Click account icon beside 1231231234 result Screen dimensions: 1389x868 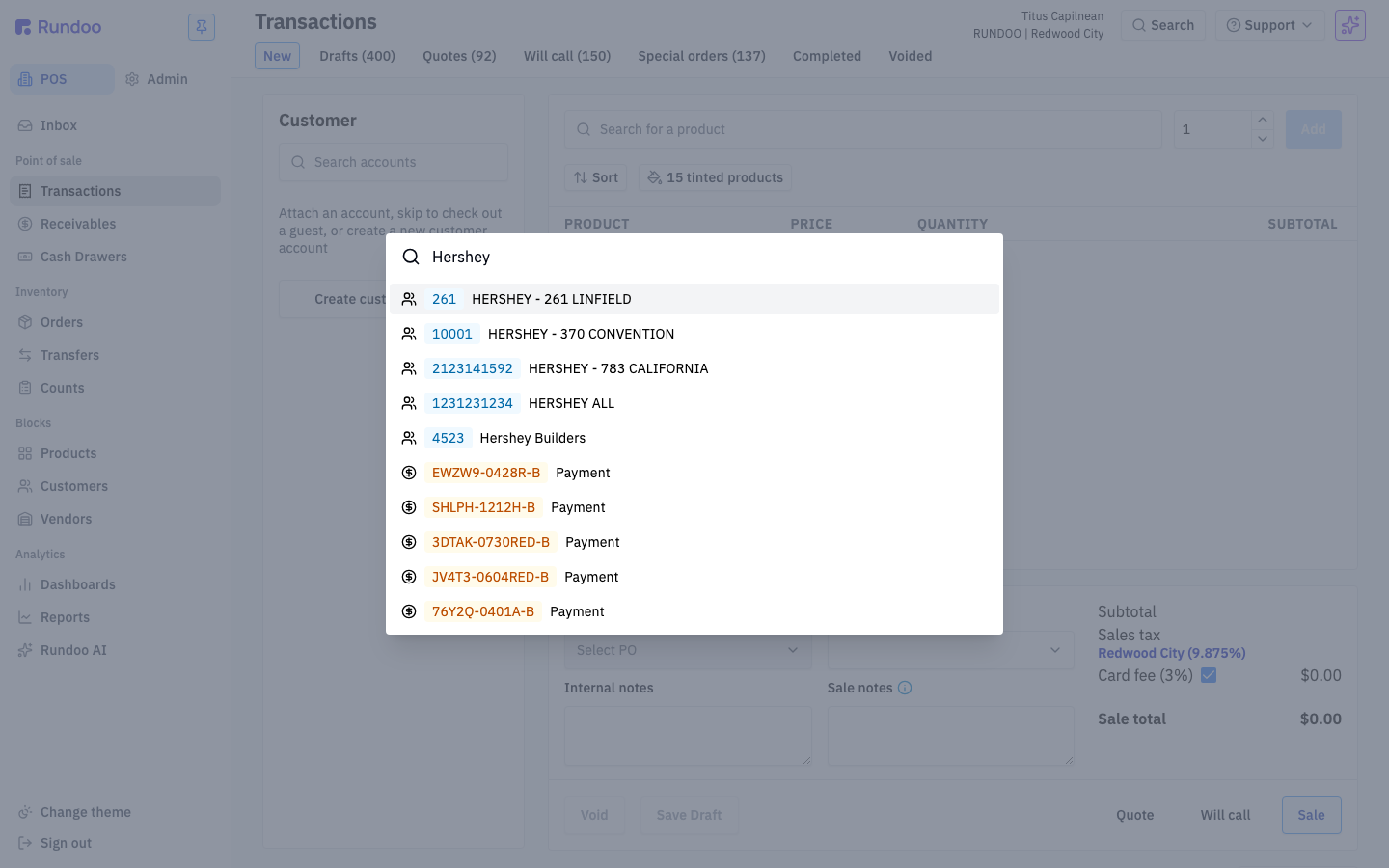pyautogui.click(x=409, y=403)
